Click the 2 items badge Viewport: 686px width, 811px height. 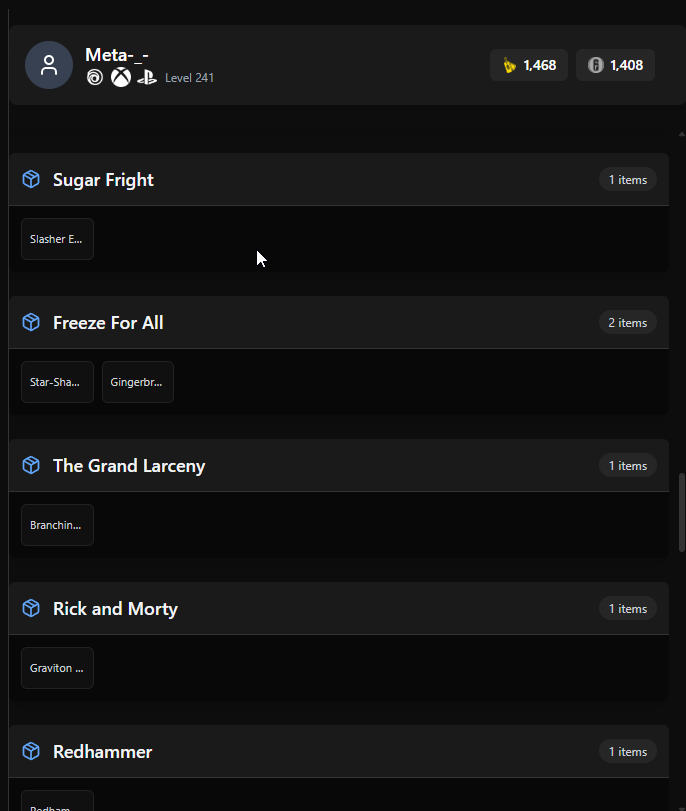click(628, 323)
